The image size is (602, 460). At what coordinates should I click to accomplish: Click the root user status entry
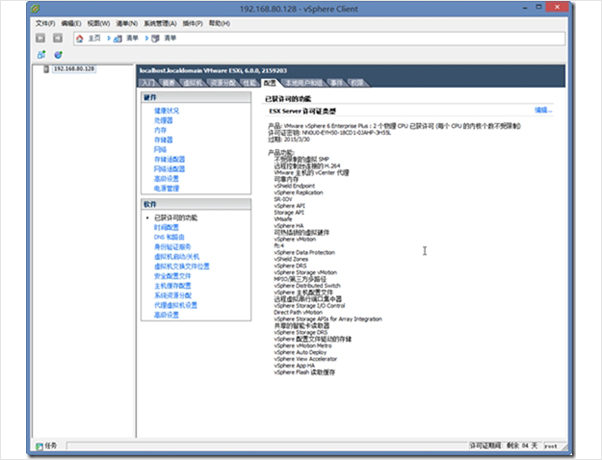click(x=551, y=446)
